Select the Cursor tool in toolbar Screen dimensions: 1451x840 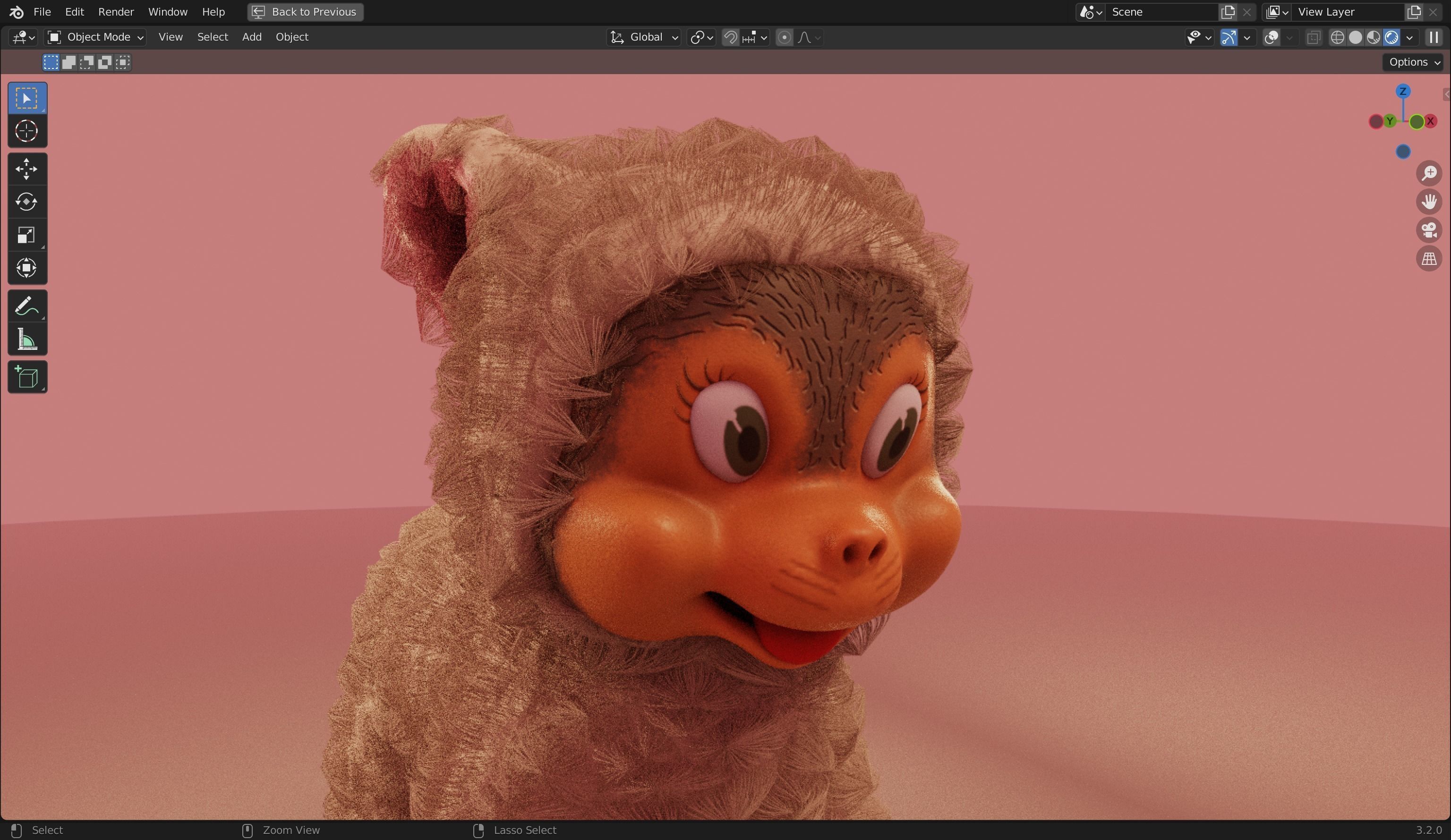tap(26, 131)
